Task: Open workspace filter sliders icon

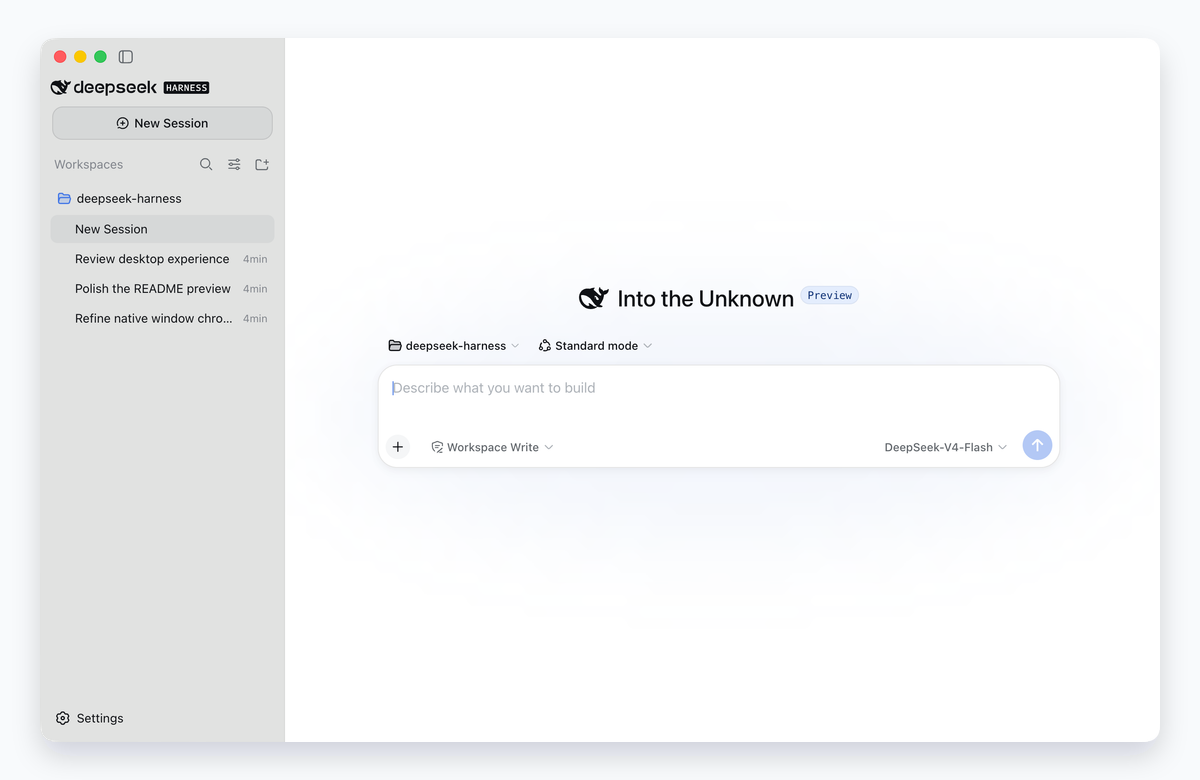Action: click(x=234, y=164)
